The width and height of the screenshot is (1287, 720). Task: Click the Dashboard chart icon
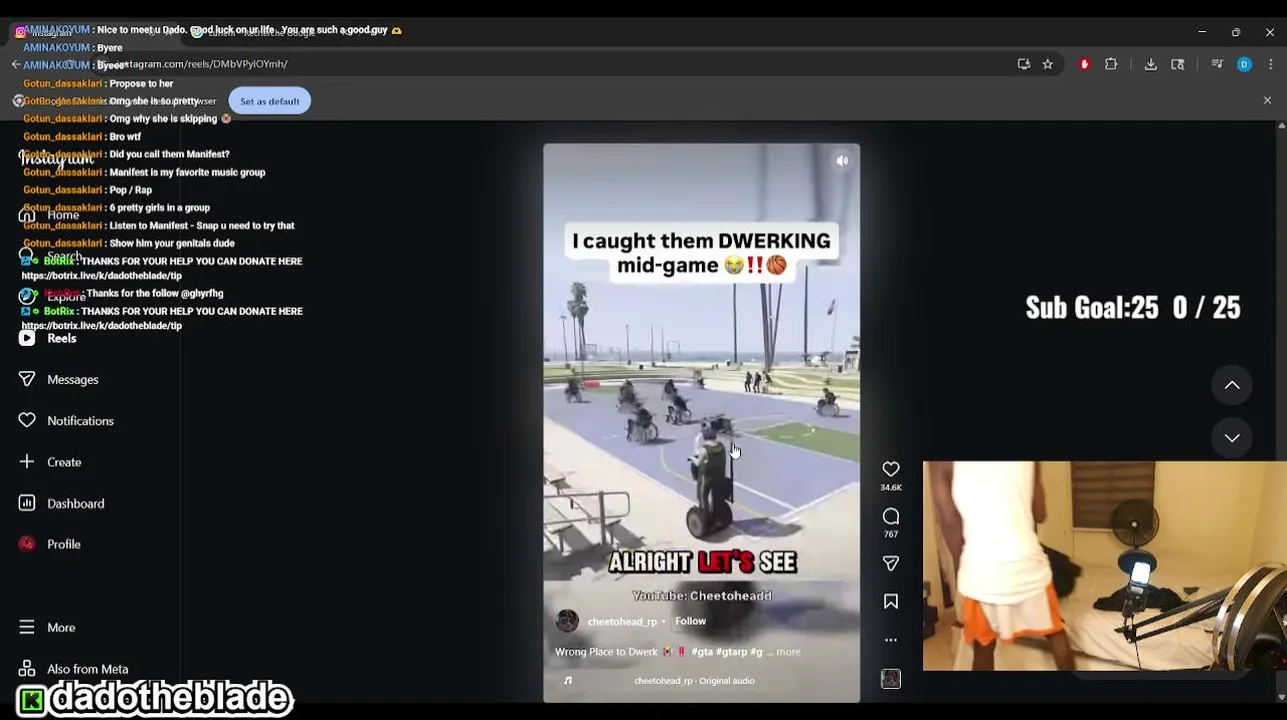pos(27,503)
